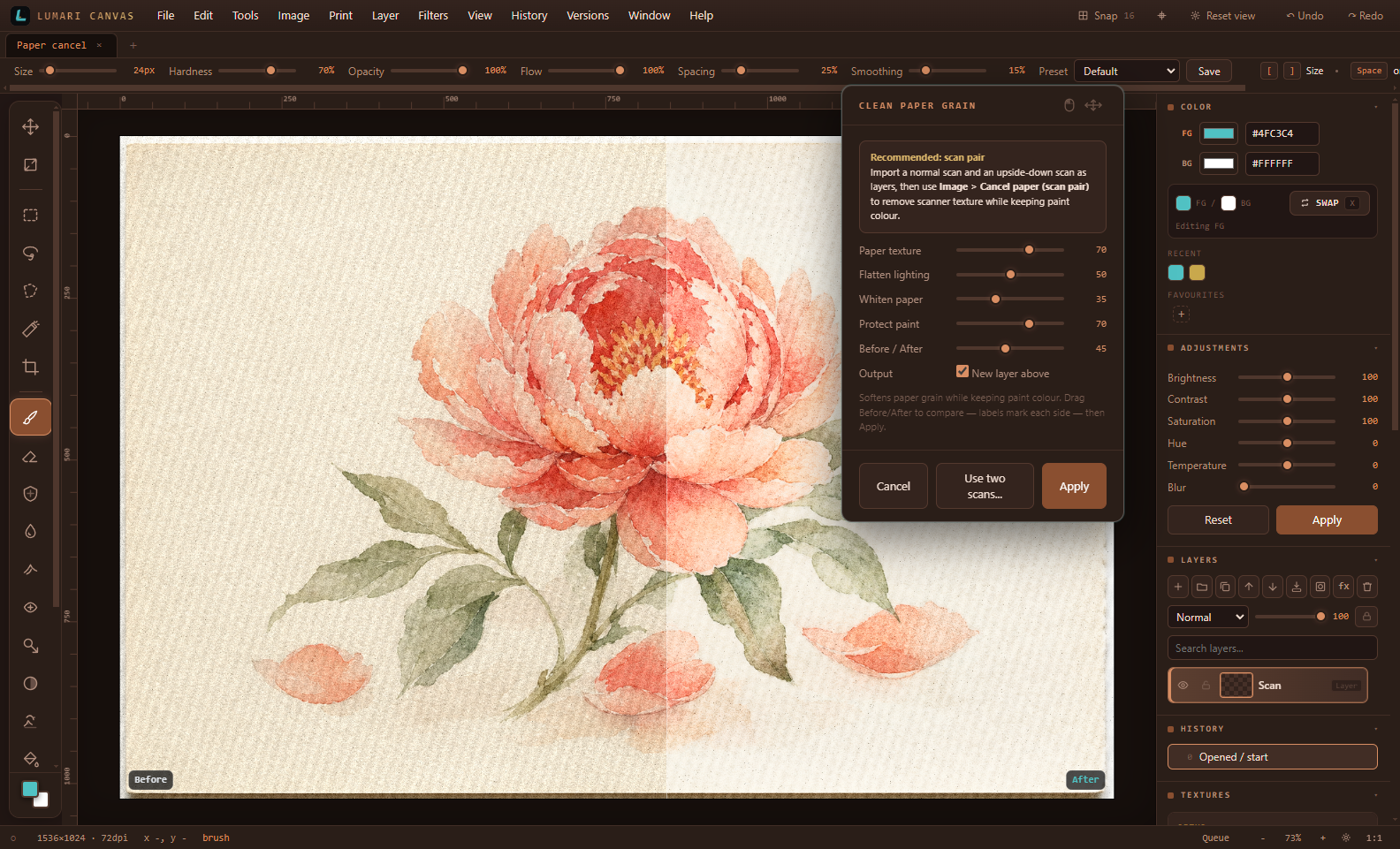
Task: Add a layer mask icon
Action: (1320, 587)
